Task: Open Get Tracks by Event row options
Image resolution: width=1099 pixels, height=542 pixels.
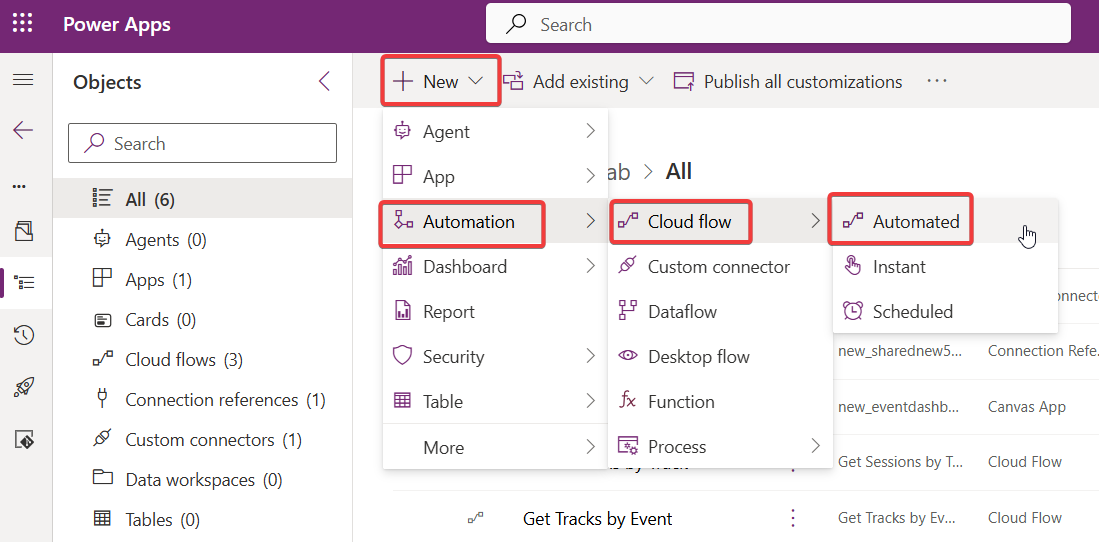Action: point(793,518)
